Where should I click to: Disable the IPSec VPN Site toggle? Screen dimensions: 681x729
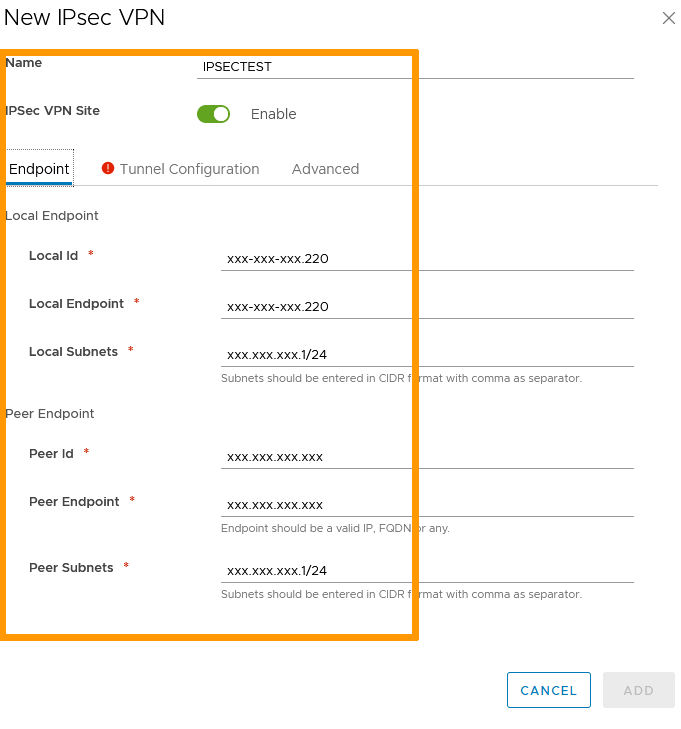214,114
